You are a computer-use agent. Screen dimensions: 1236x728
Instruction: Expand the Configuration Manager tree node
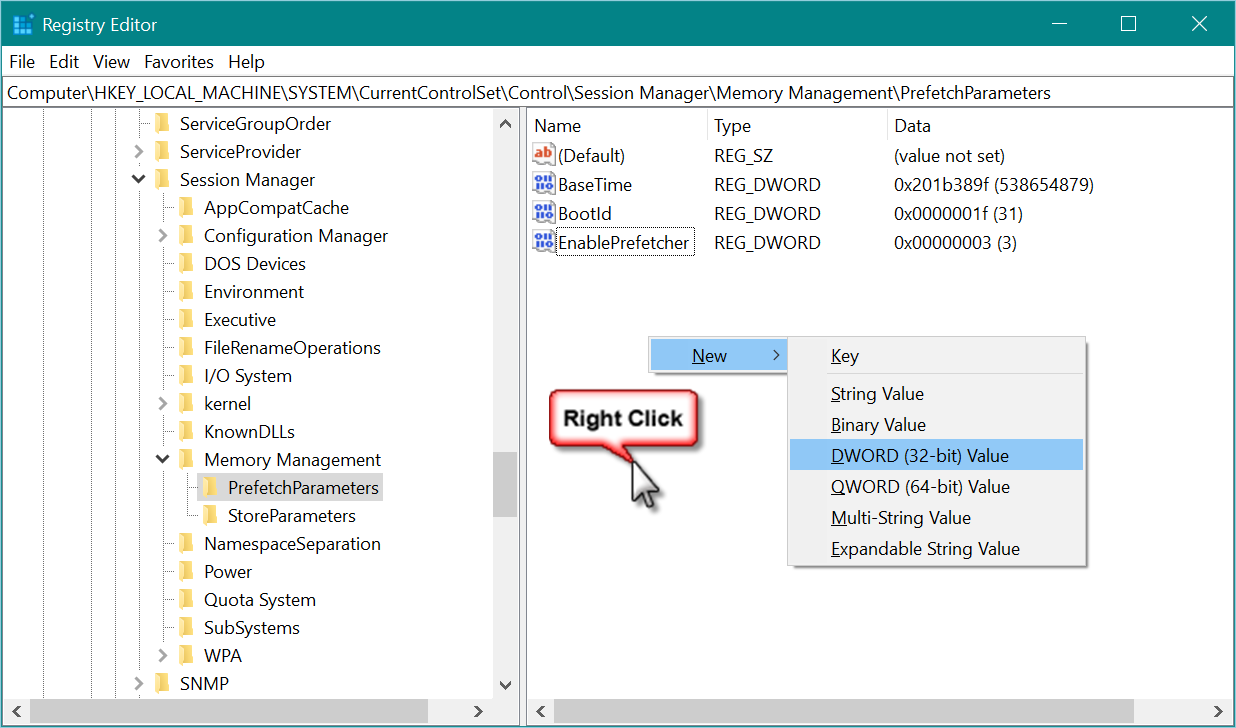pyautogui.click(x=163, y=236)
